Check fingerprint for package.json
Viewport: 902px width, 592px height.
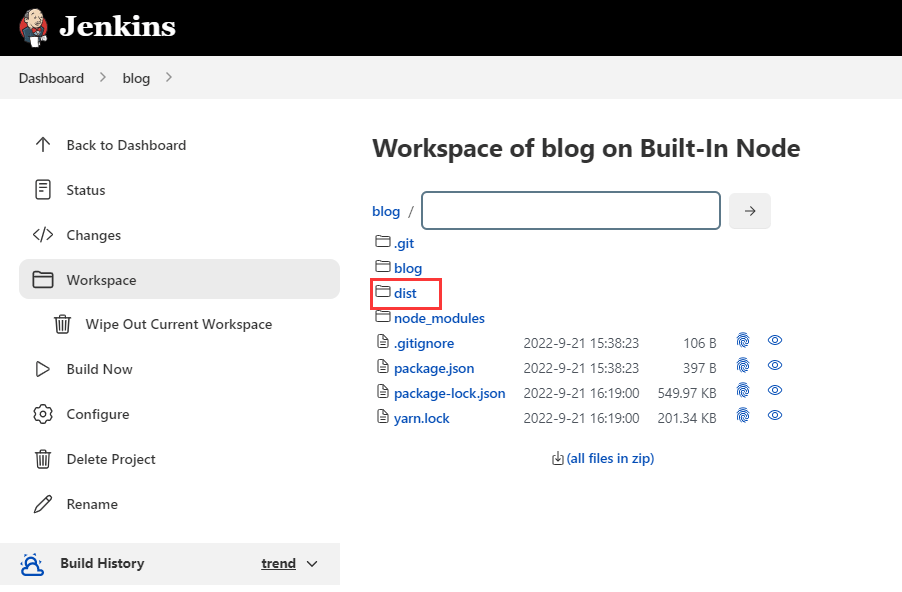click(x=743, y=365)
